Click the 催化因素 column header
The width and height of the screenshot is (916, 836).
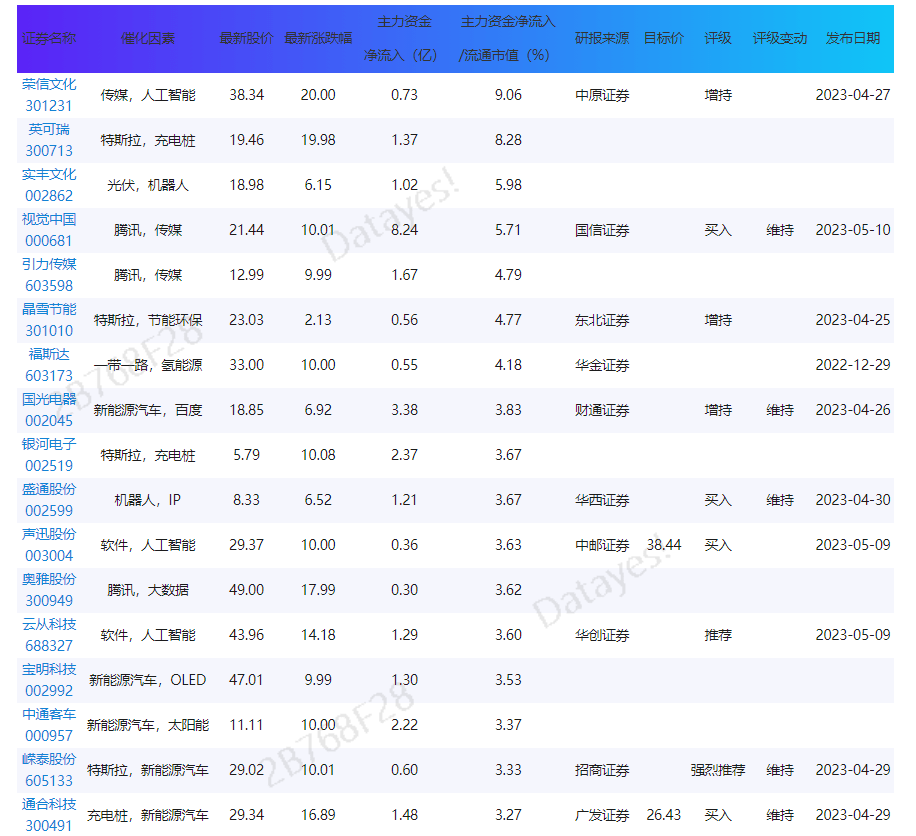[x=148, y=38]
